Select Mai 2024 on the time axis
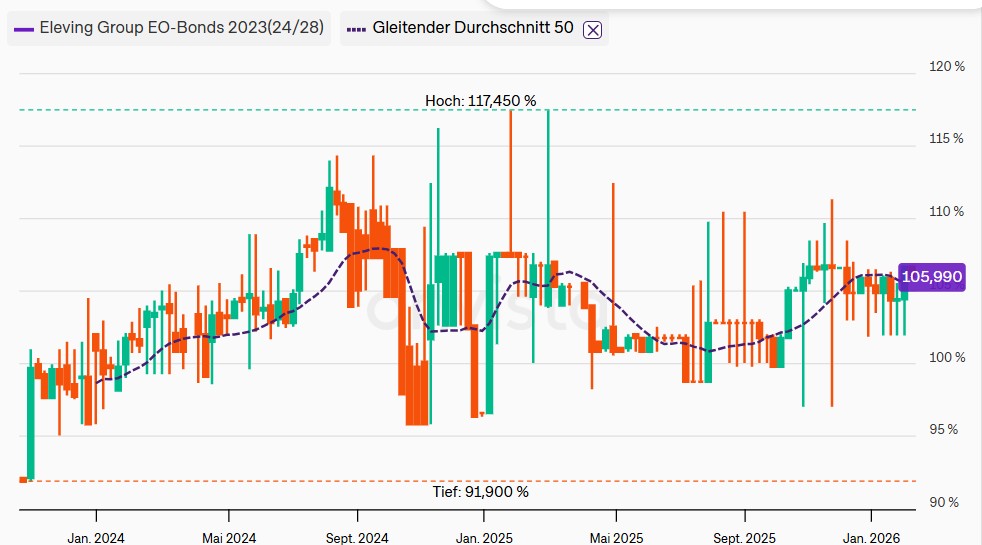Viewport: 982px width, 545px height. [x=228, y=538]
